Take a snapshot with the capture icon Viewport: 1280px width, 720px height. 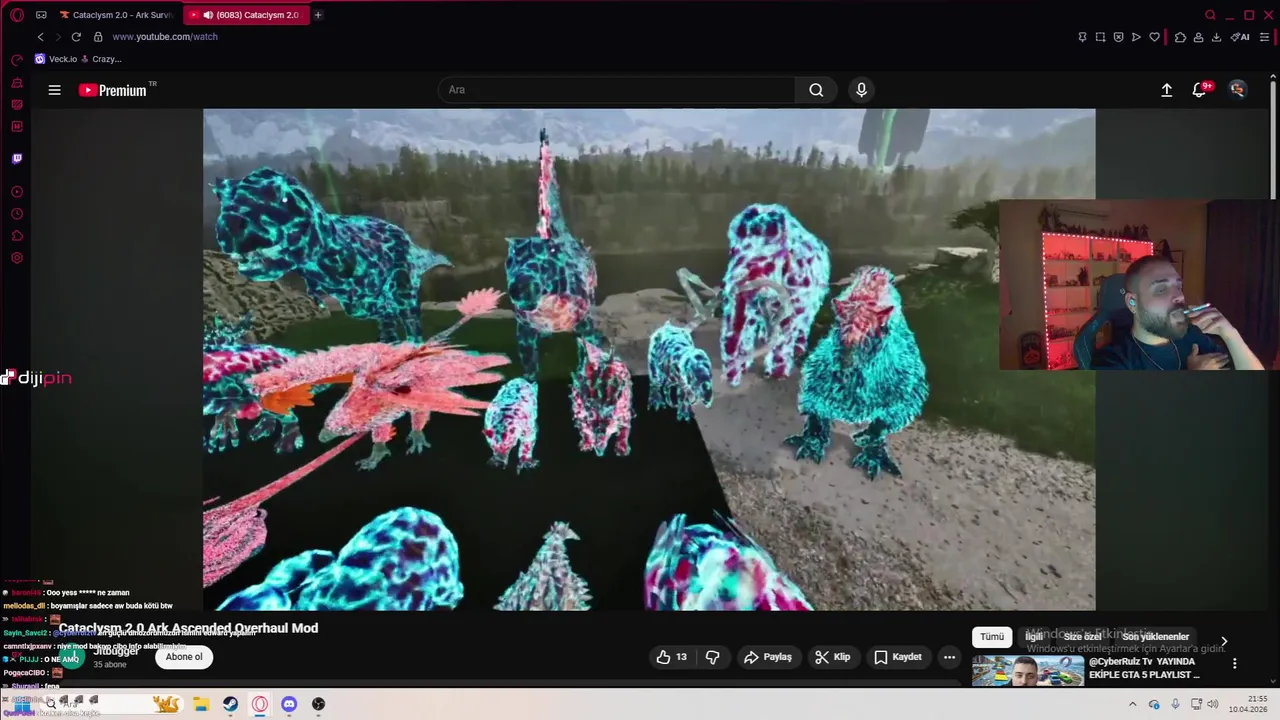click(x=1100, y=37)
